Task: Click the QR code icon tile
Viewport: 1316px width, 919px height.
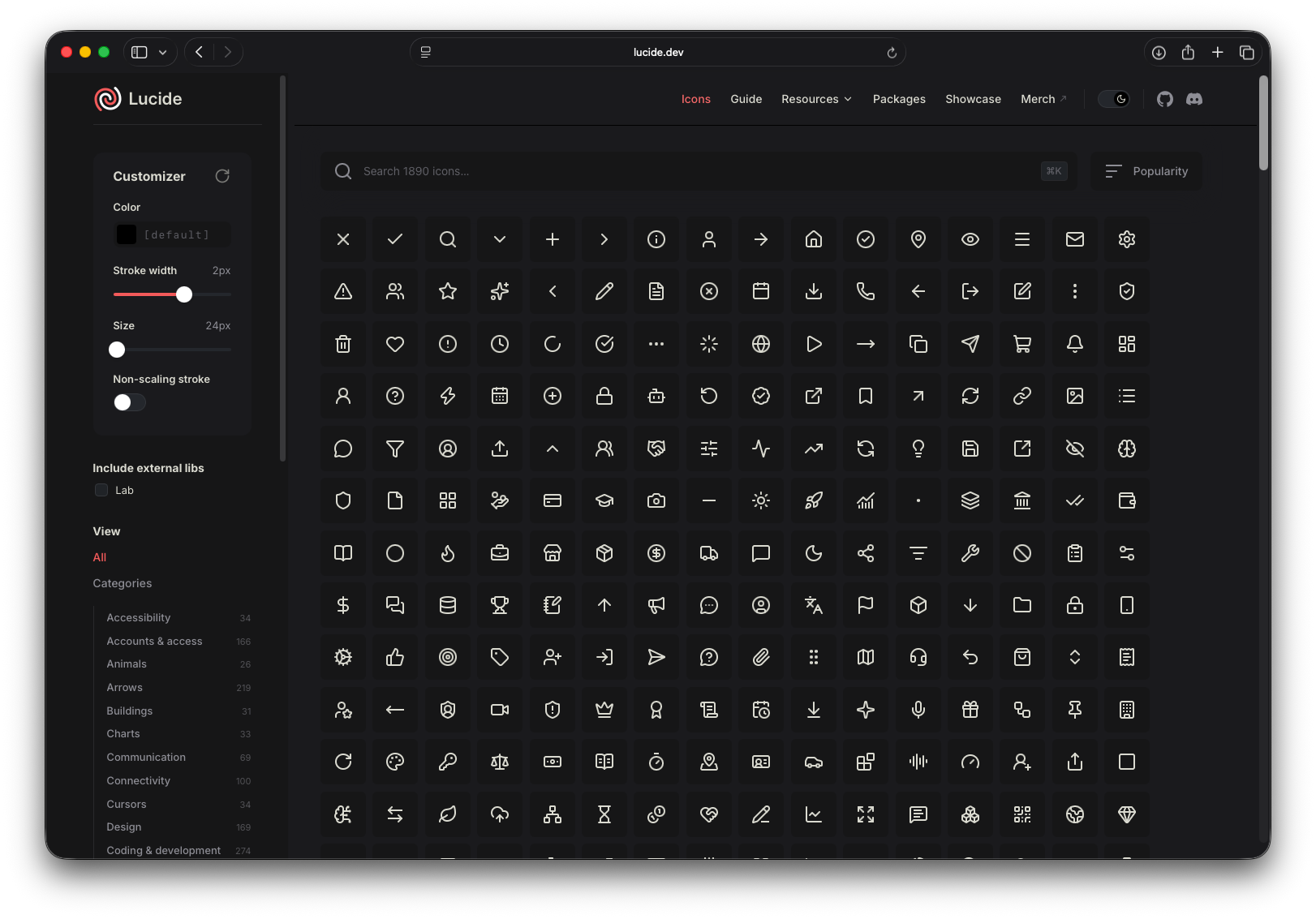Action: coord(1022,814)
